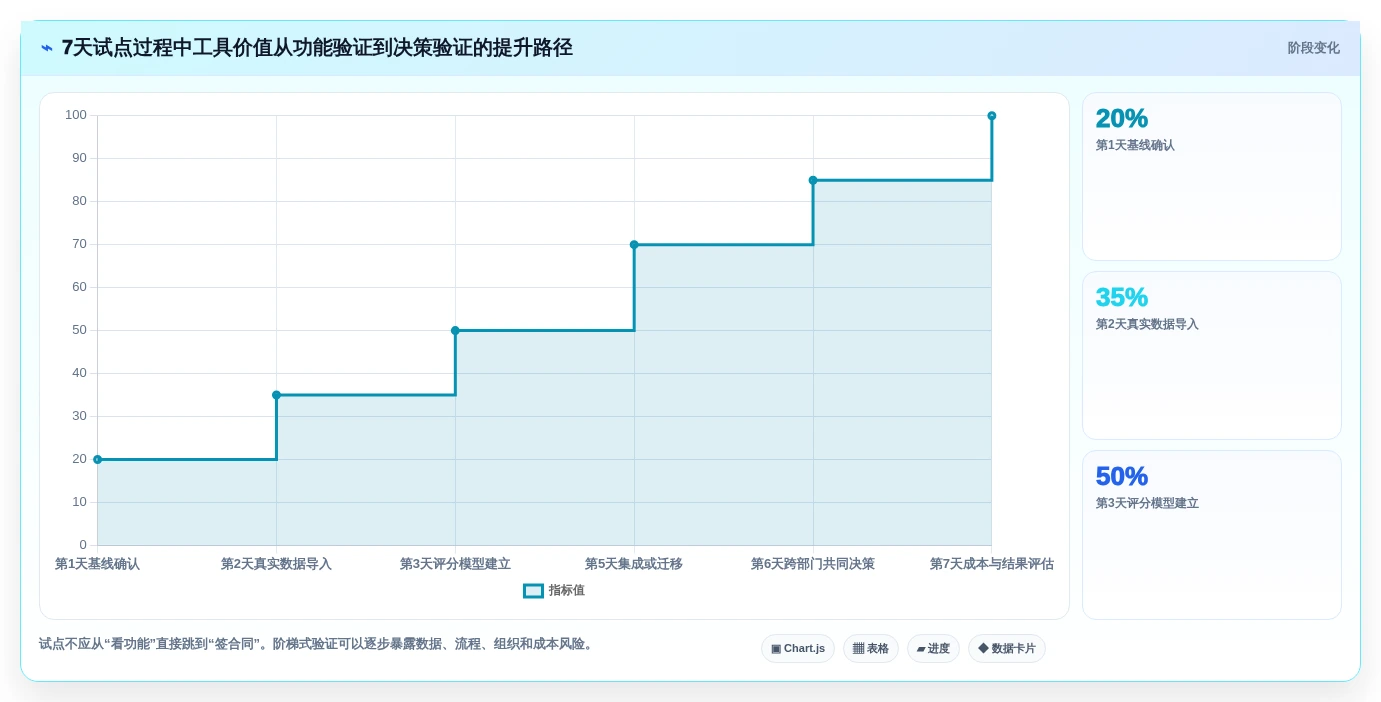Screen dimensions: 1381x702
Task: Click the y-axis value 80
Action: pos(79,201)
